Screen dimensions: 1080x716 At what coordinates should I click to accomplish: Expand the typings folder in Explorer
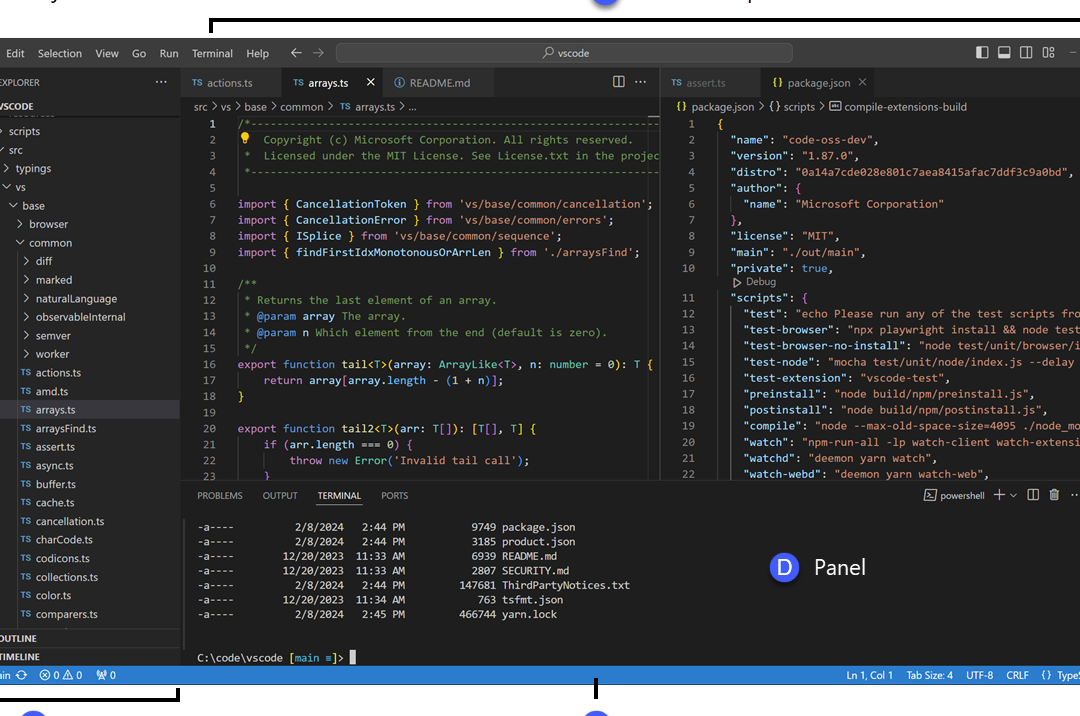coord(33,168)
